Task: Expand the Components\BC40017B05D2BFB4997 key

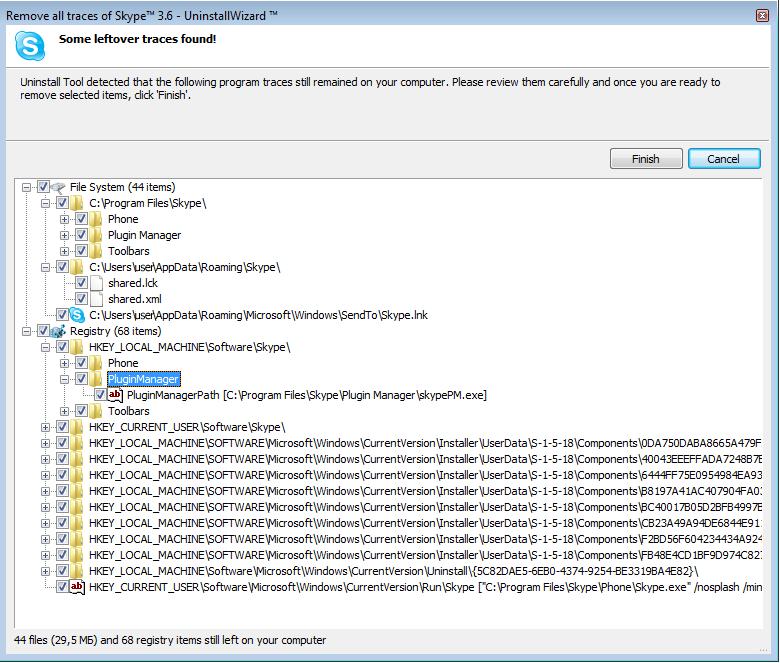Action: pos(45,507)
